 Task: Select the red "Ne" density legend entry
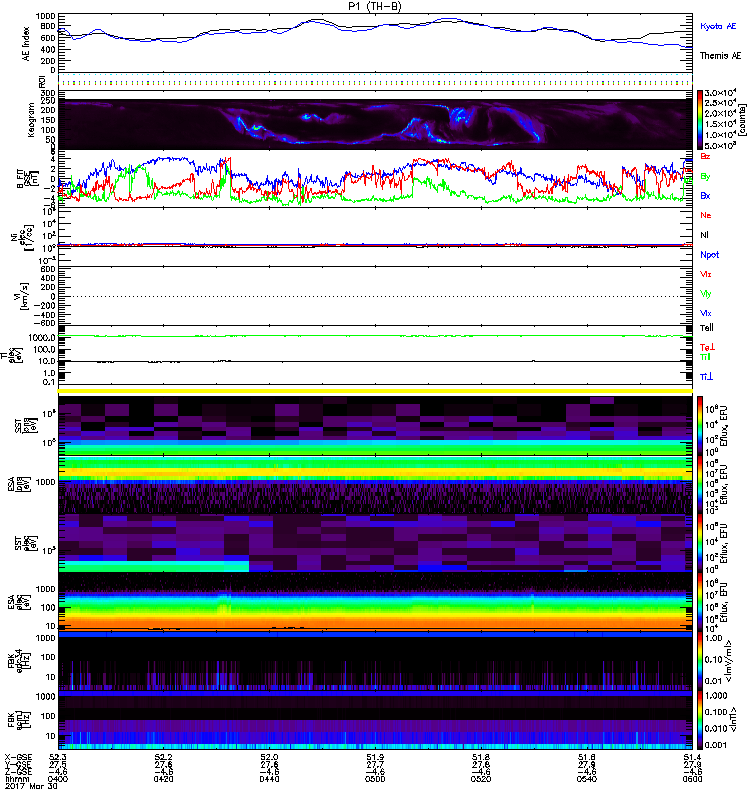pyautogui.click(x=706, y=215)
